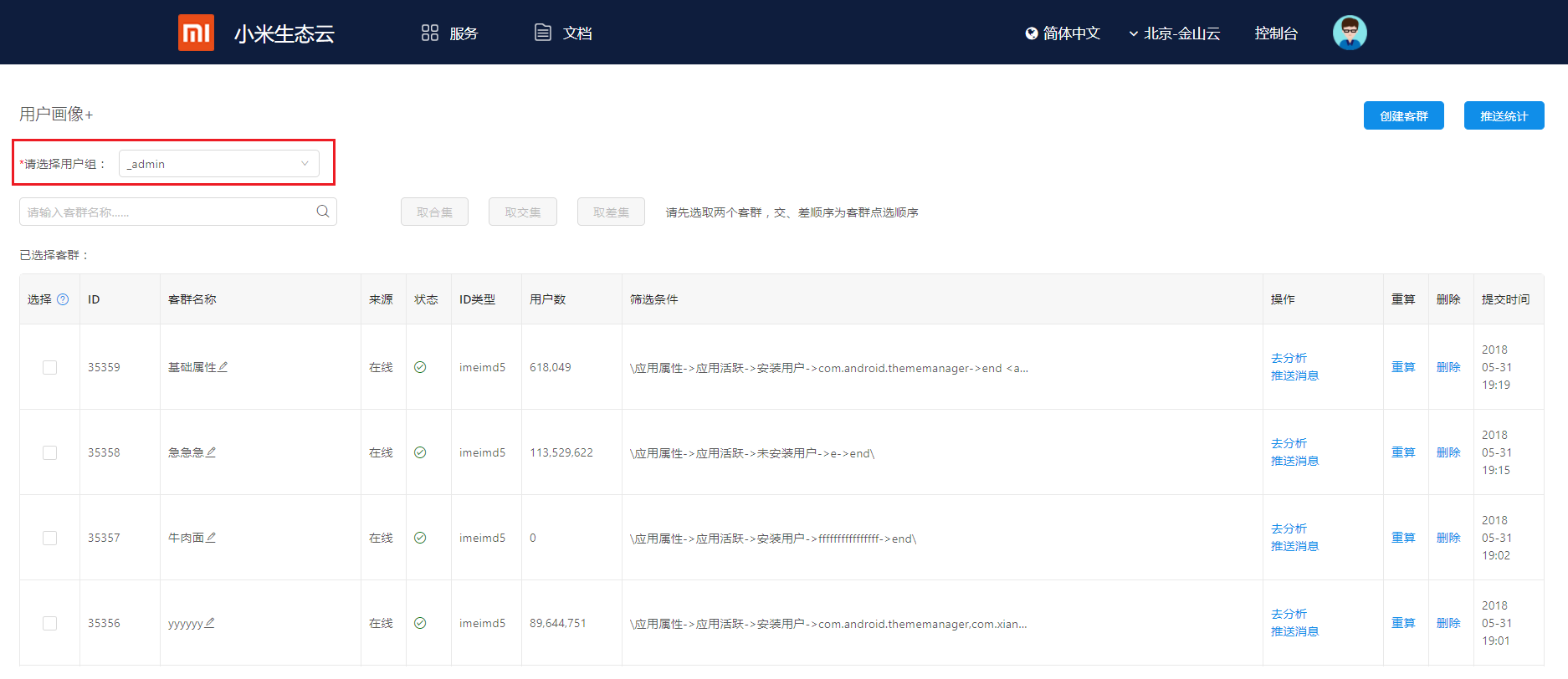The height and width of the screenshot is (679, 1568).
Task: Focus the 请输入客群名称 search field
Action: tap(167, 212)
